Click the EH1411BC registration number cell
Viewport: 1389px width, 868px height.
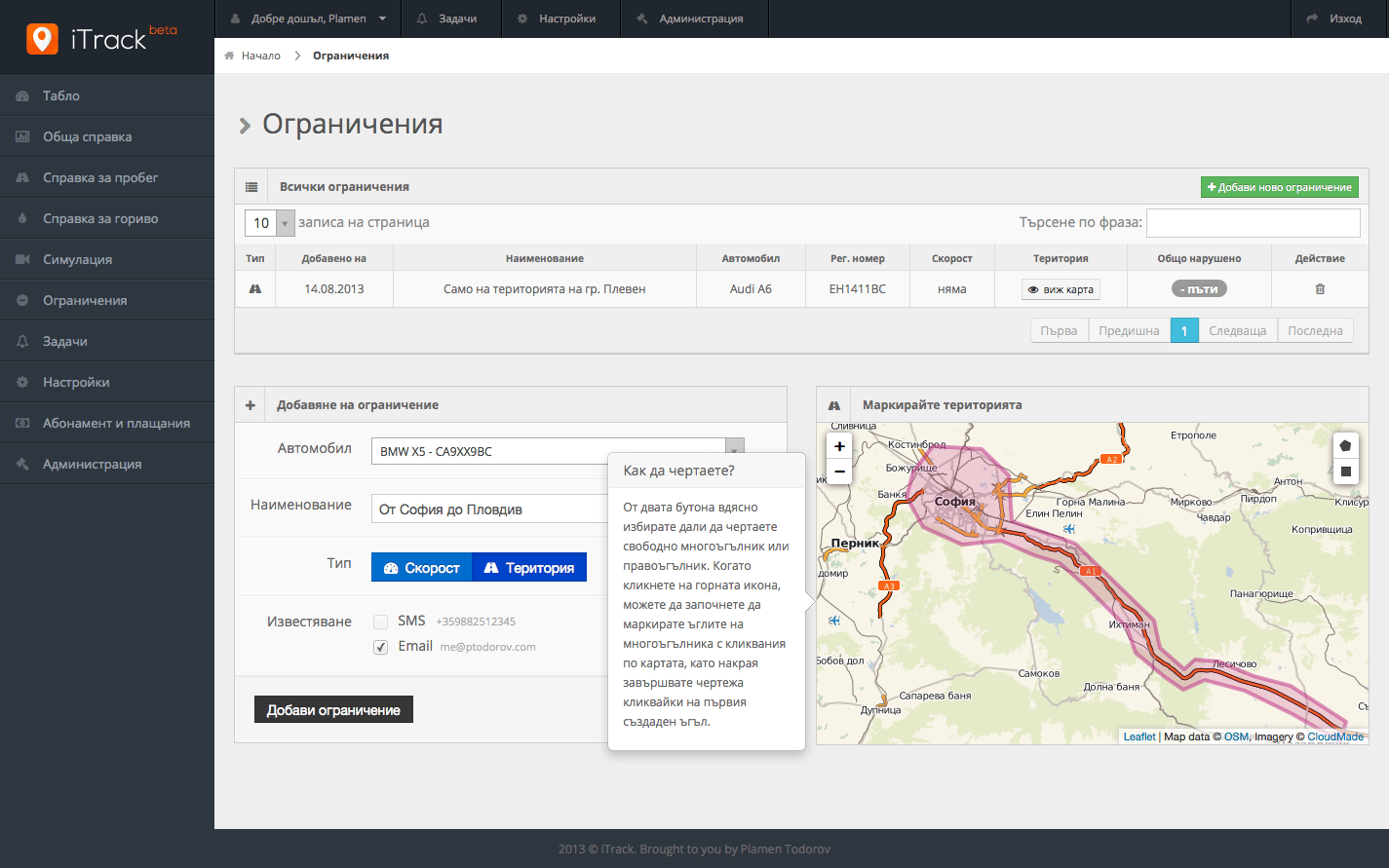pos(858,289)
